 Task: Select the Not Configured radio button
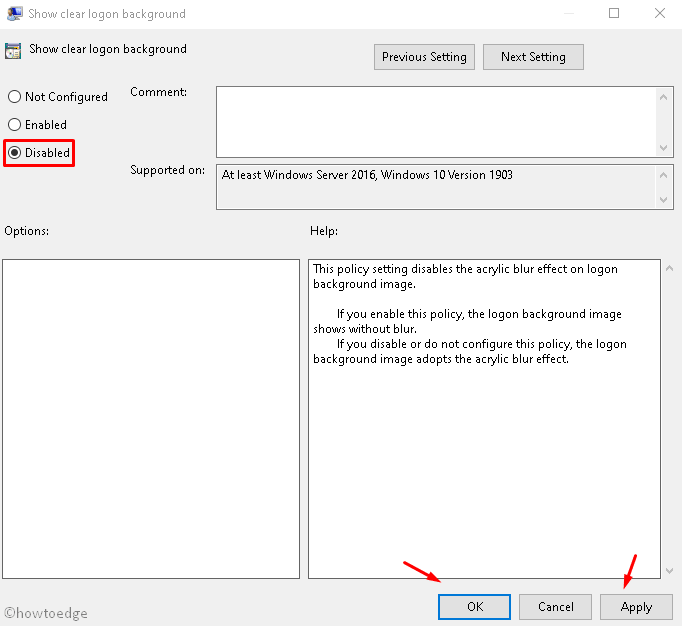(14, 97)
